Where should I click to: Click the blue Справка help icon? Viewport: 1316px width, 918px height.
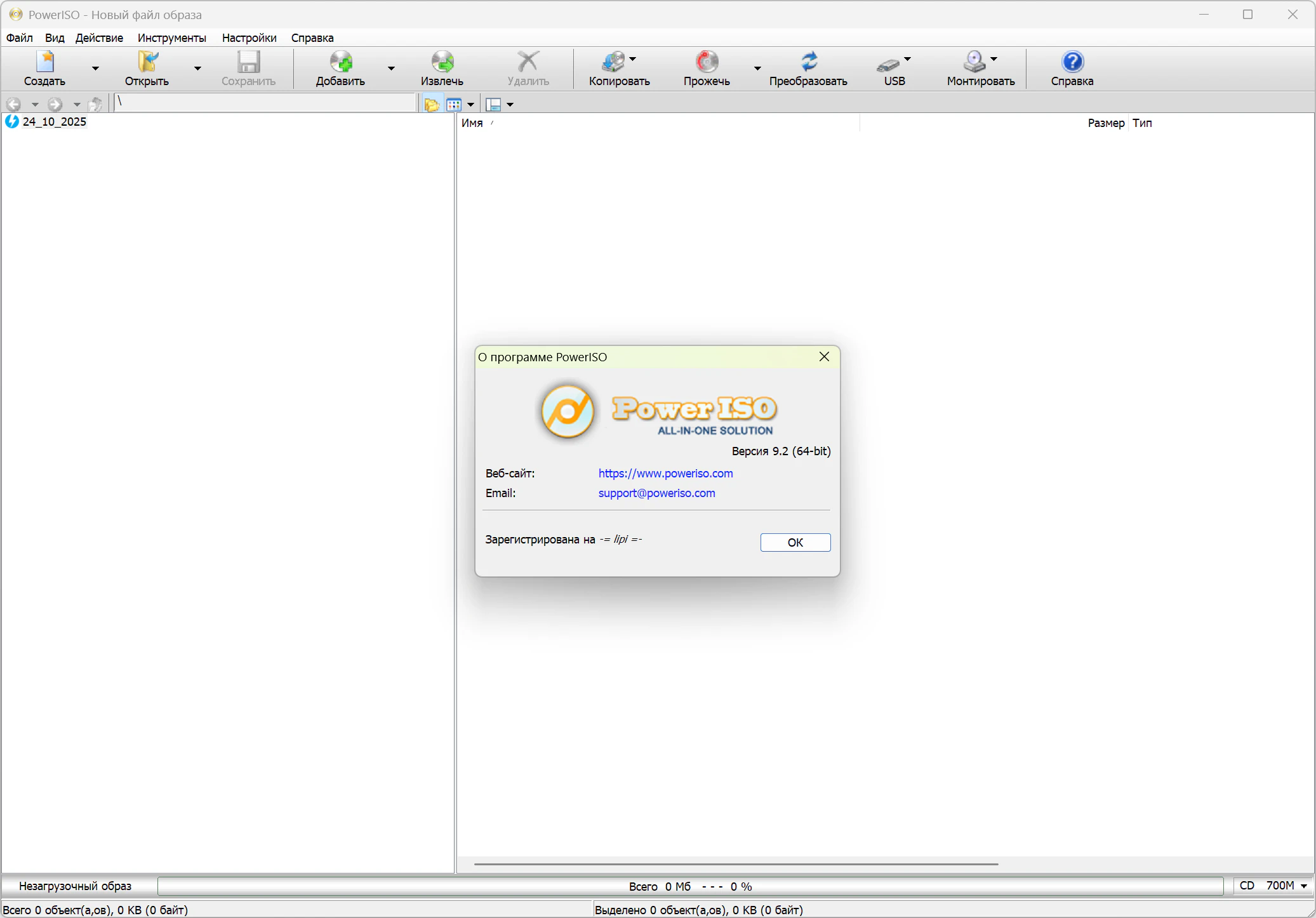1072,62
